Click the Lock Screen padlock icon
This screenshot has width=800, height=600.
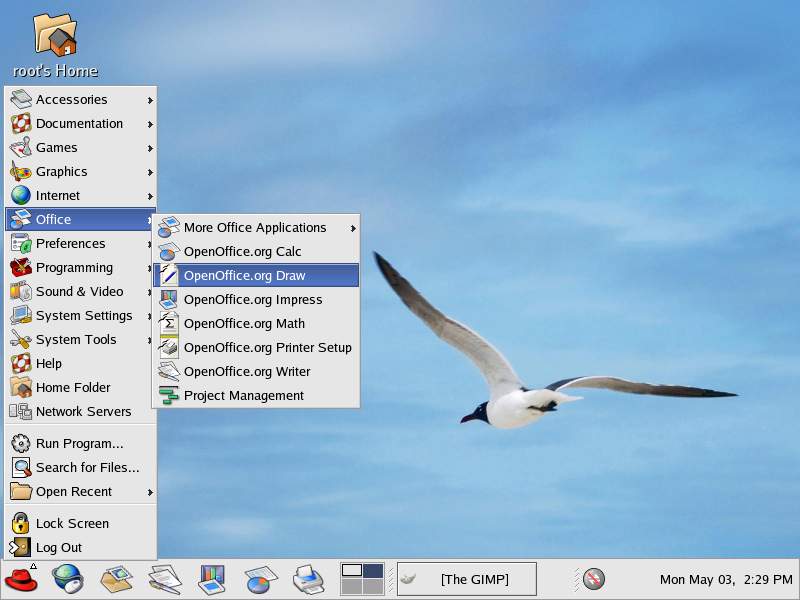[x=21, y=523]
